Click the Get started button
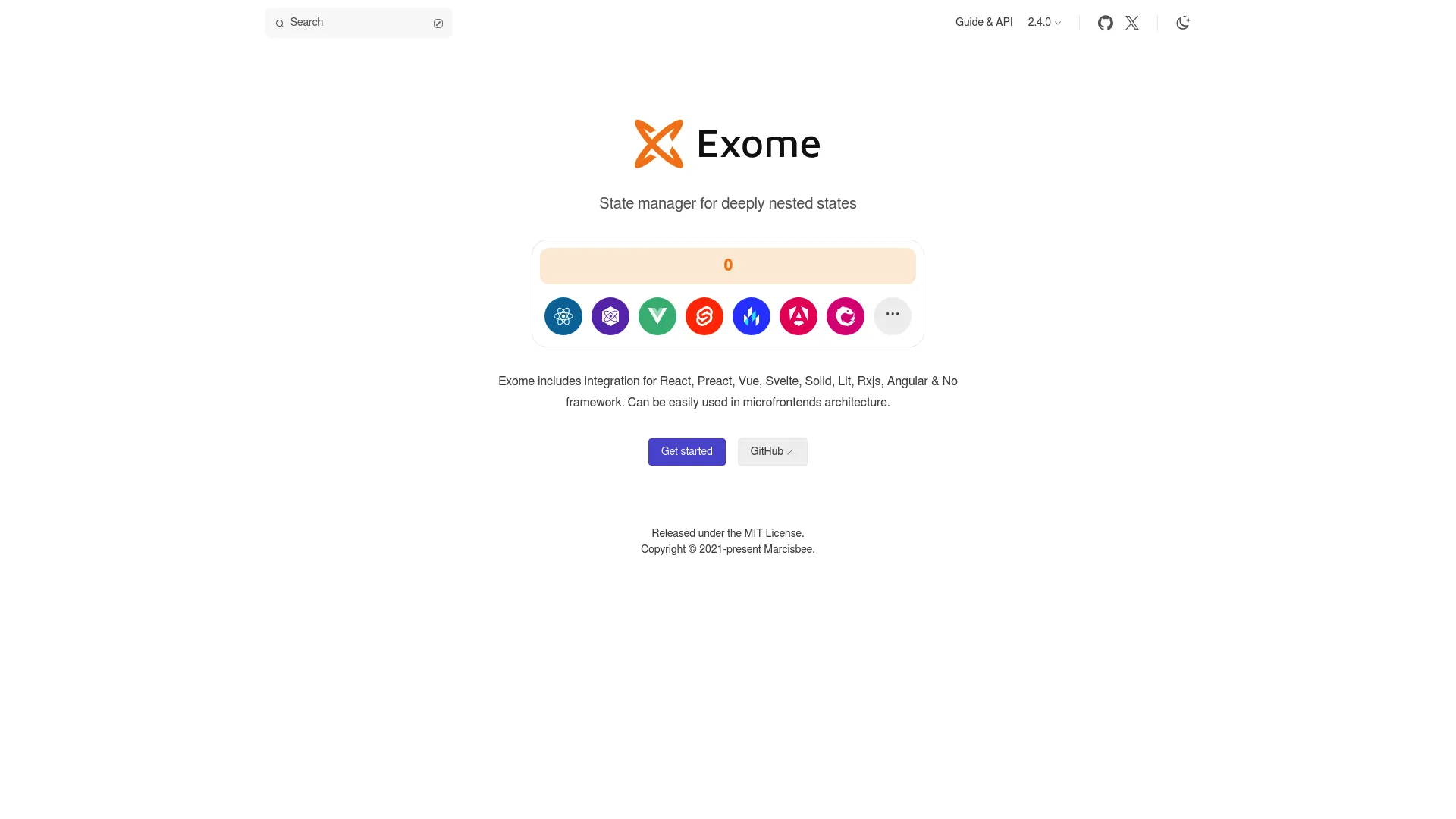This screenshot has width=1456, height=819. click(686, 451)
